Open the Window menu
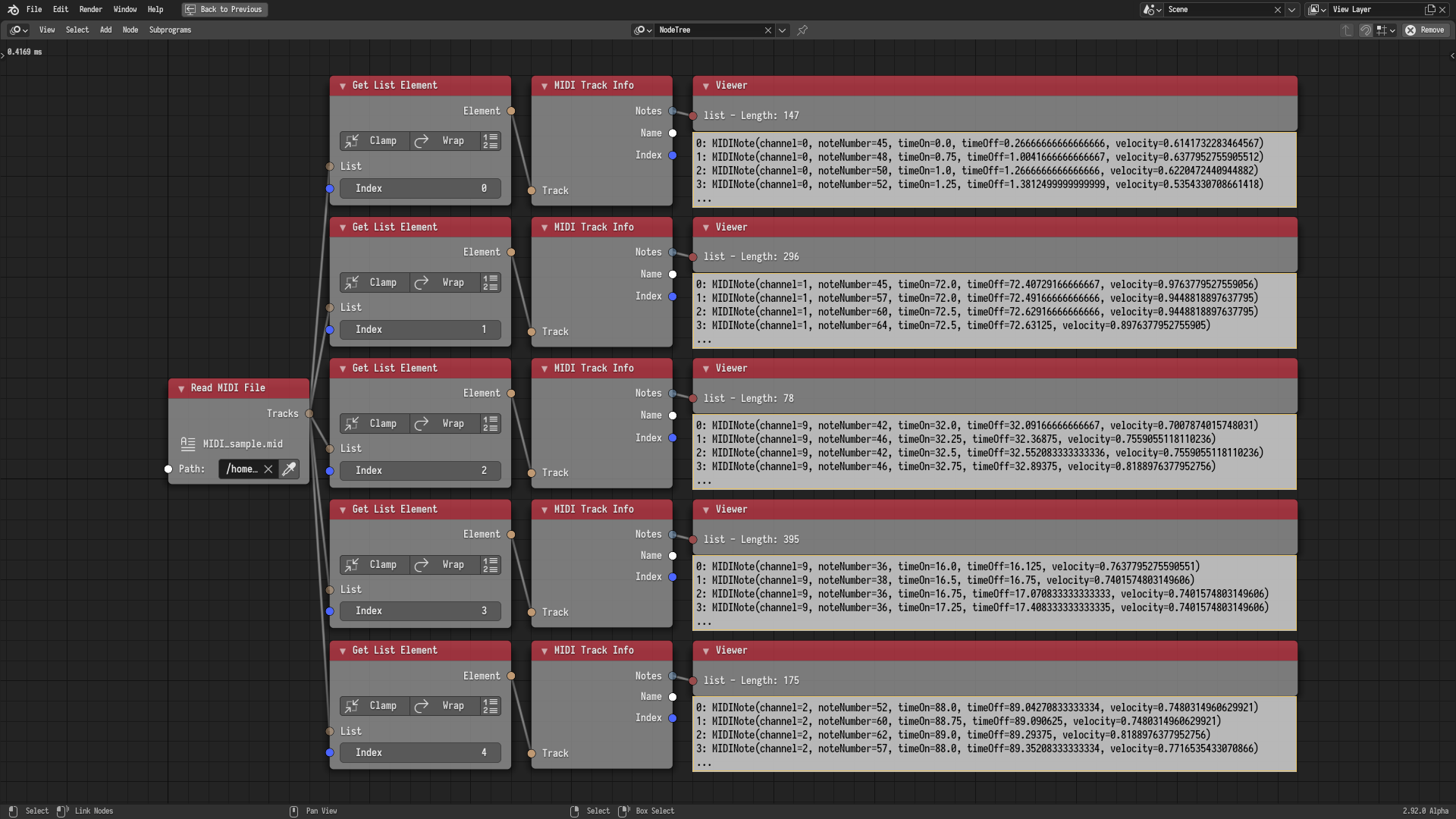Image resolution: width=1456 pixels, height=819 pixels. coord(125,10)
